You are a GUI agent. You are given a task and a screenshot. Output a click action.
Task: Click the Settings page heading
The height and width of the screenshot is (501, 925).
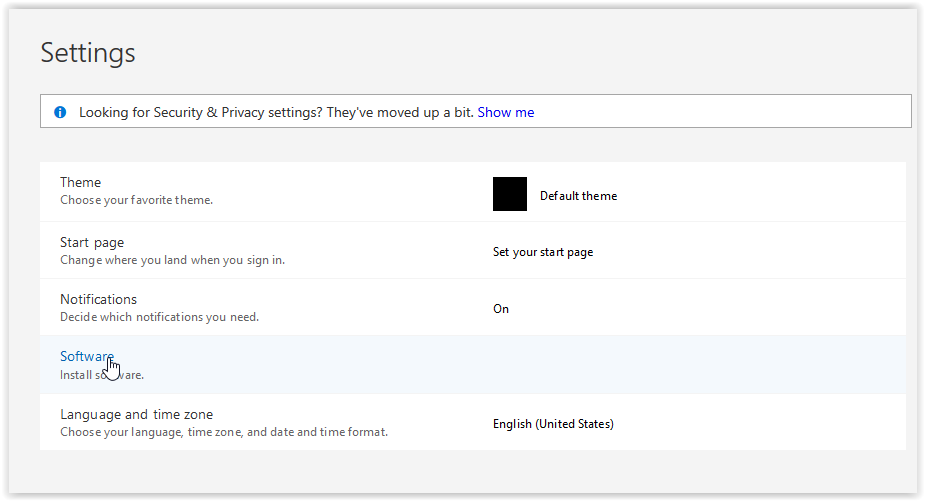click(x=88, y=53)
